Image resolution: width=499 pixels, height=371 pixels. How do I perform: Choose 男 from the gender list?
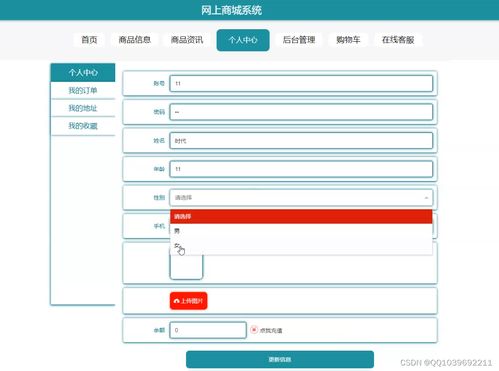[x=301, y=231]
